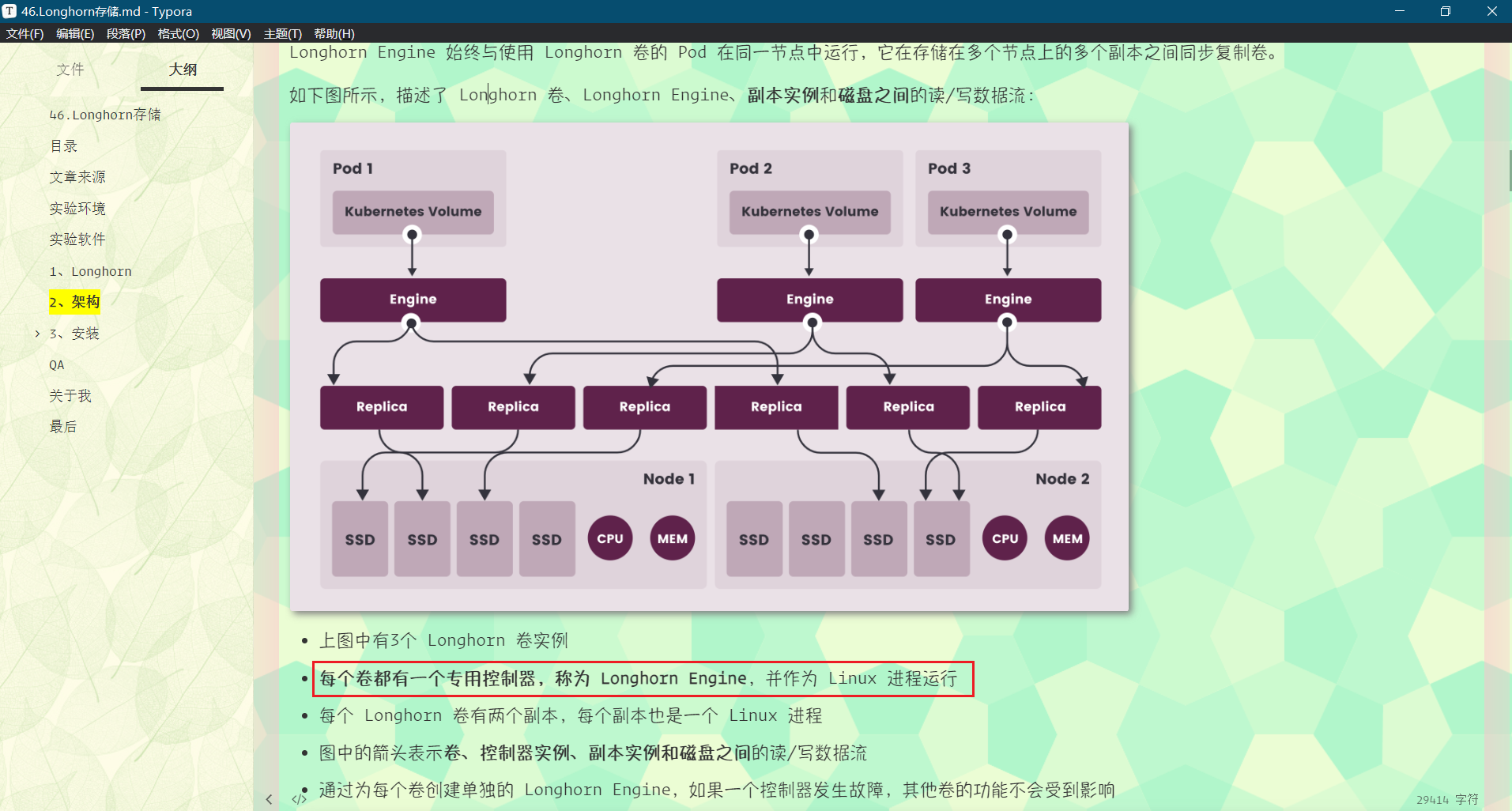This screenshot has width=1512, height=811.
Task: Click the Typora app icon in title bar
Action: point(9,11)
